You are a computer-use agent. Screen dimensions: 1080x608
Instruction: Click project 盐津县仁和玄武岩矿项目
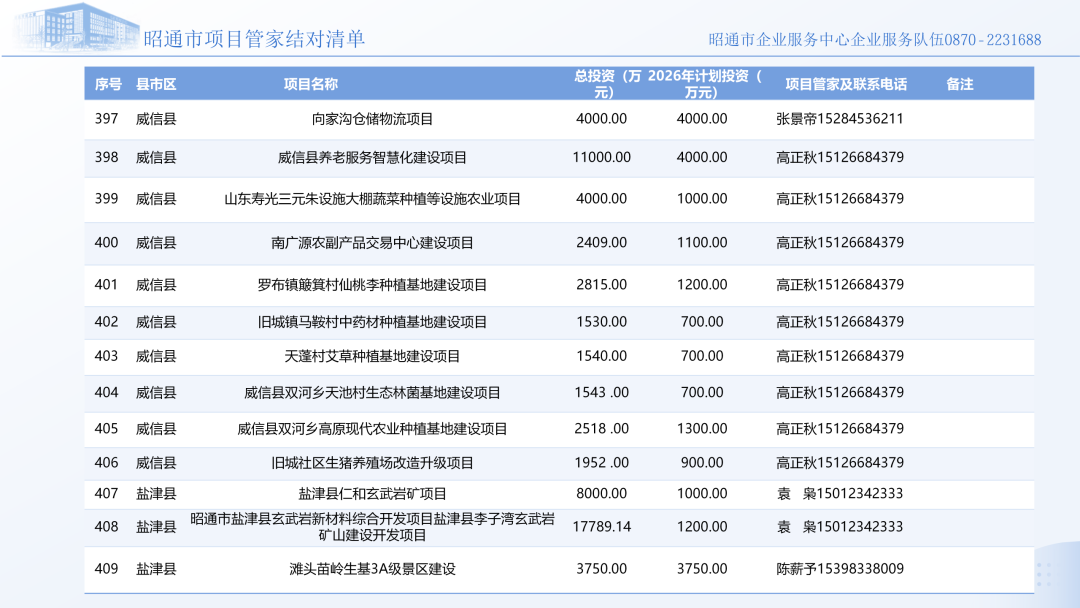(372, 494)
